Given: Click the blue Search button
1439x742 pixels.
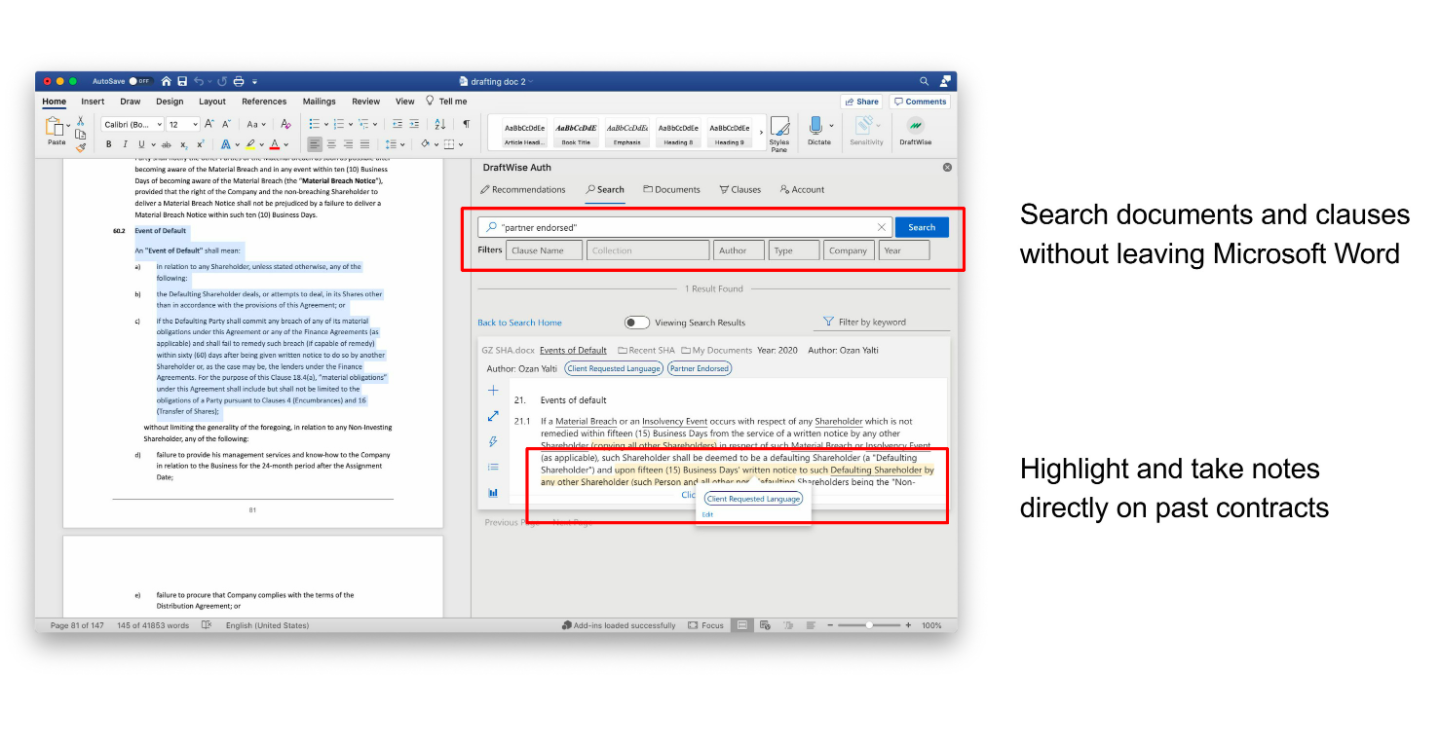Looking at the screenshot, I should 922,227.
